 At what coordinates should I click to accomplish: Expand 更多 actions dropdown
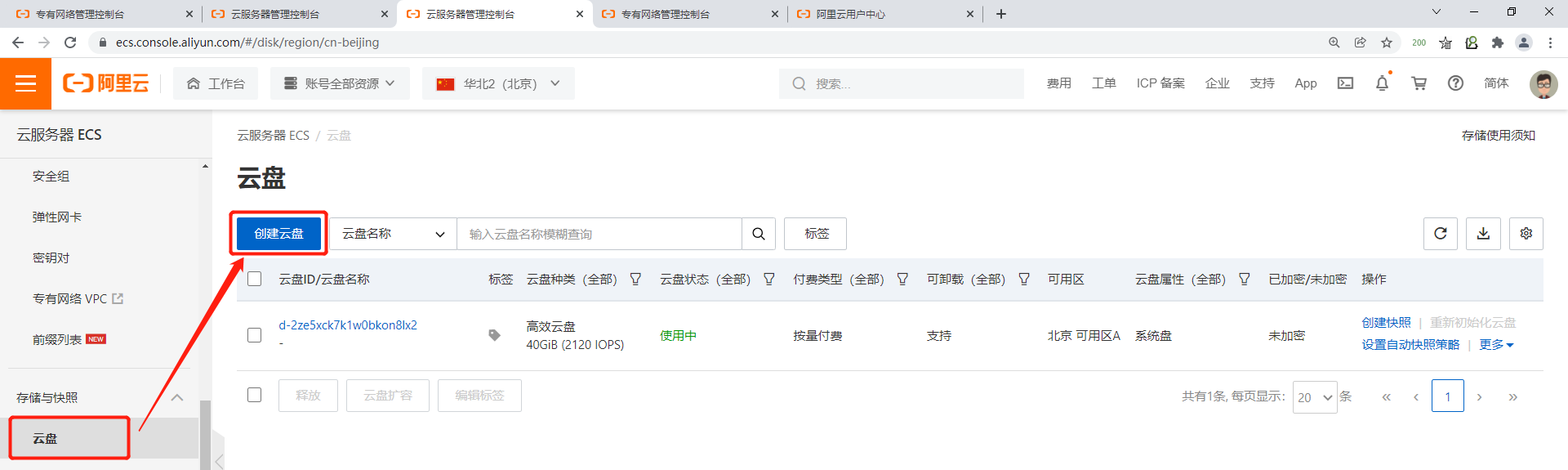[1496, 345]
